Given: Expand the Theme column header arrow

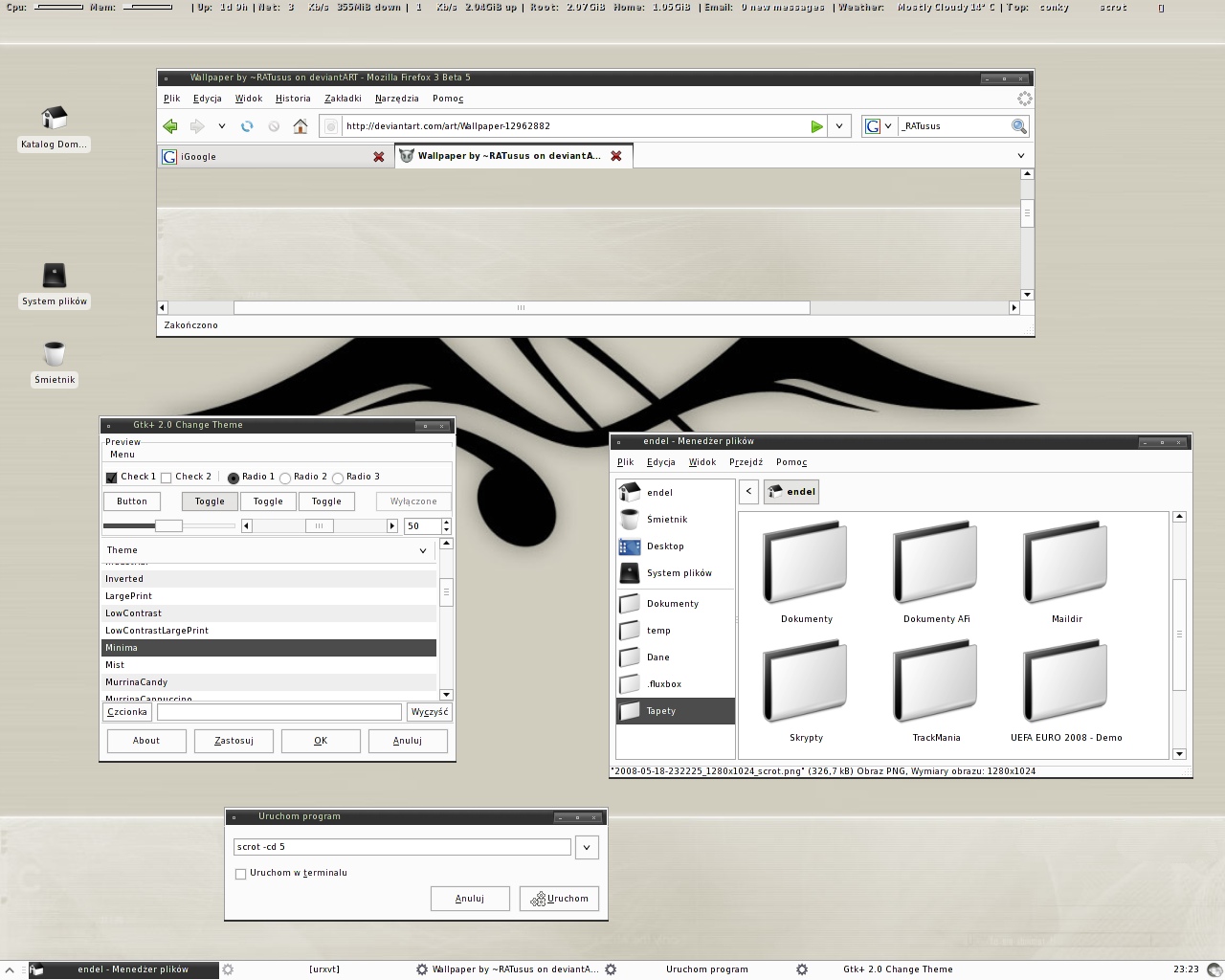Looking at the screenshot, I should point(423,550).
